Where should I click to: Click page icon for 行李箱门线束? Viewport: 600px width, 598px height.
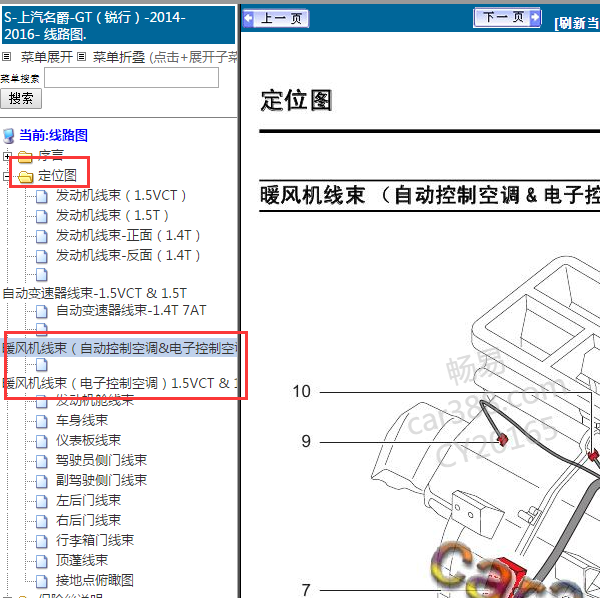click(41, 541)
